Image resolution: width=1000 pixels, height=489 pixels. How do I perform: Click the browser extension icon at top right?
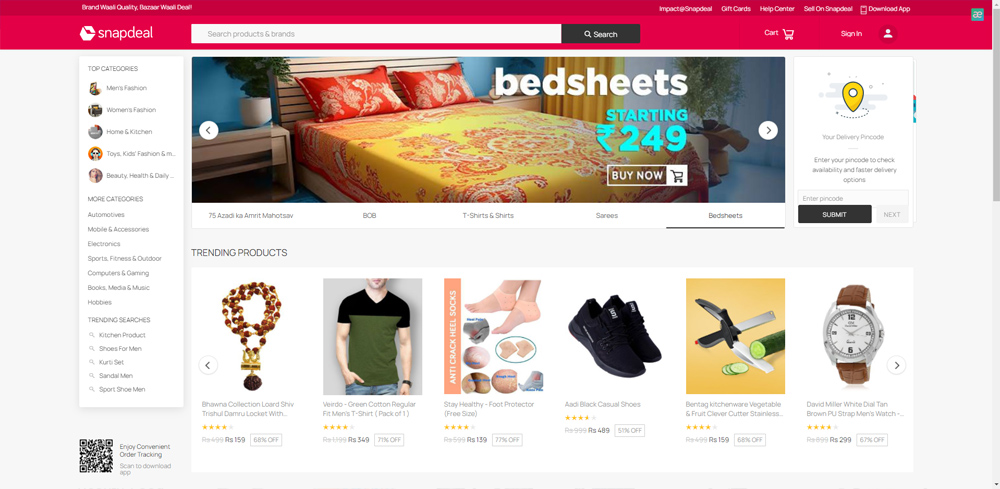pos(977,15)
